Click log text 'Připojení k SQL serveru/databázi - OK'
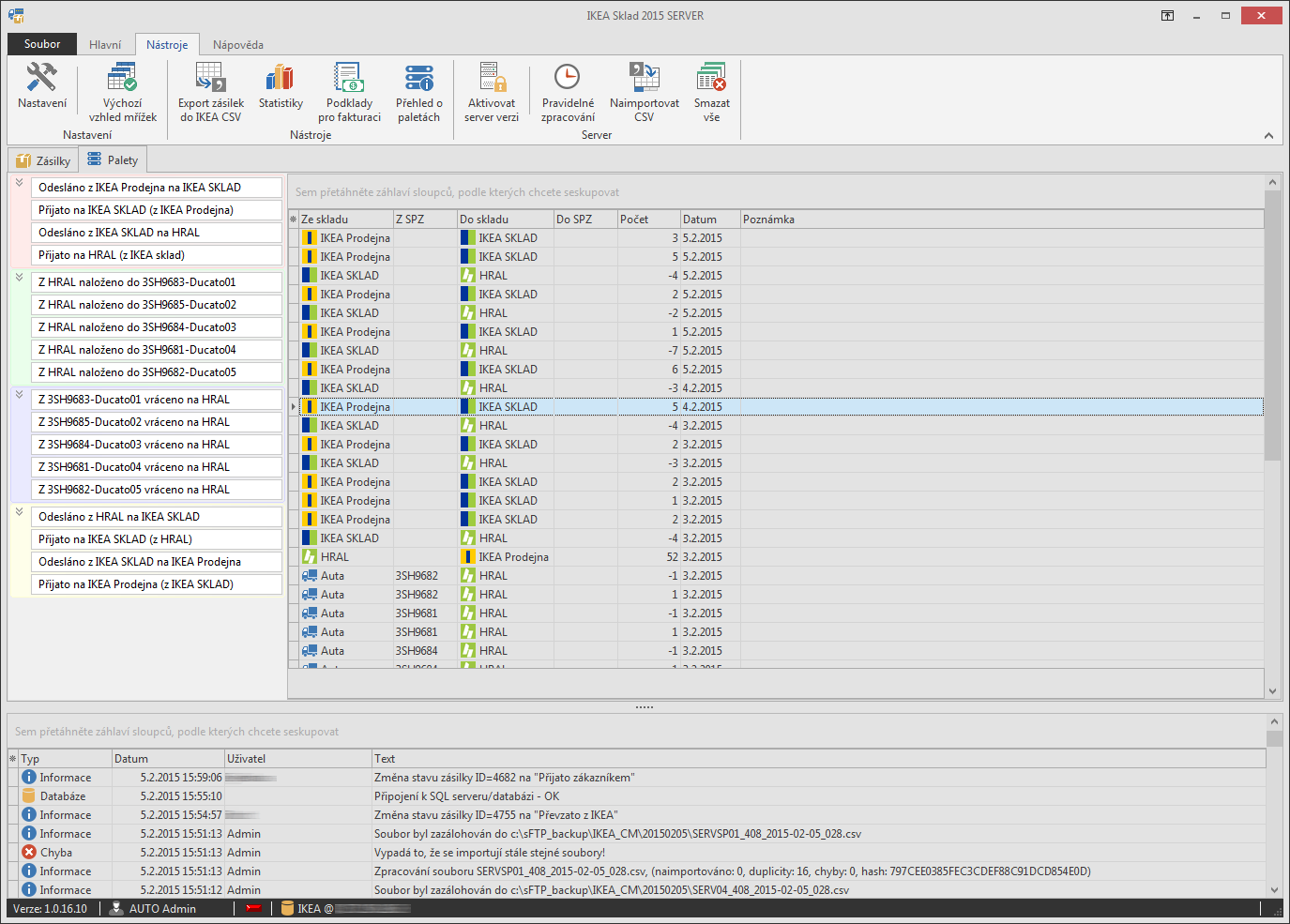 466,796
